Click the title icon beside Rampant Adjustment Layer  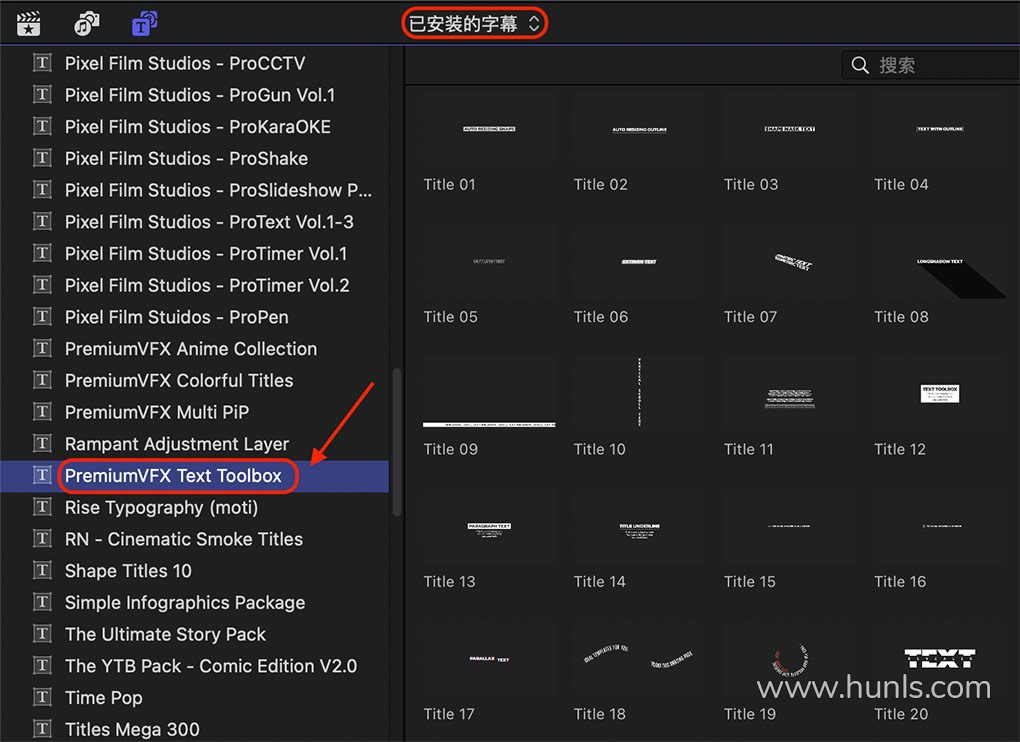42,444
